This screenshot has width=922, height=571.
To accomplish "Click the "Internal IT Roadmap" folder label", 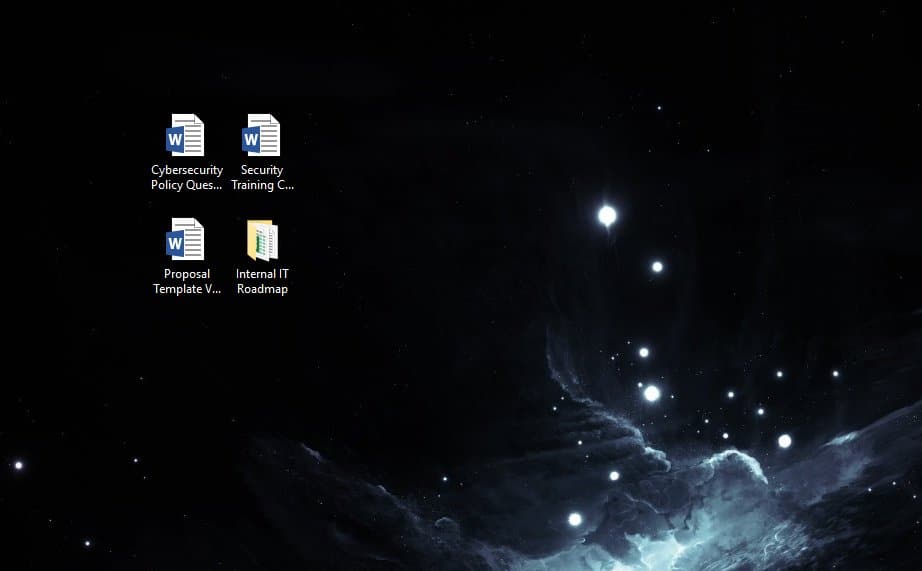I will click(x=262, y=281).
